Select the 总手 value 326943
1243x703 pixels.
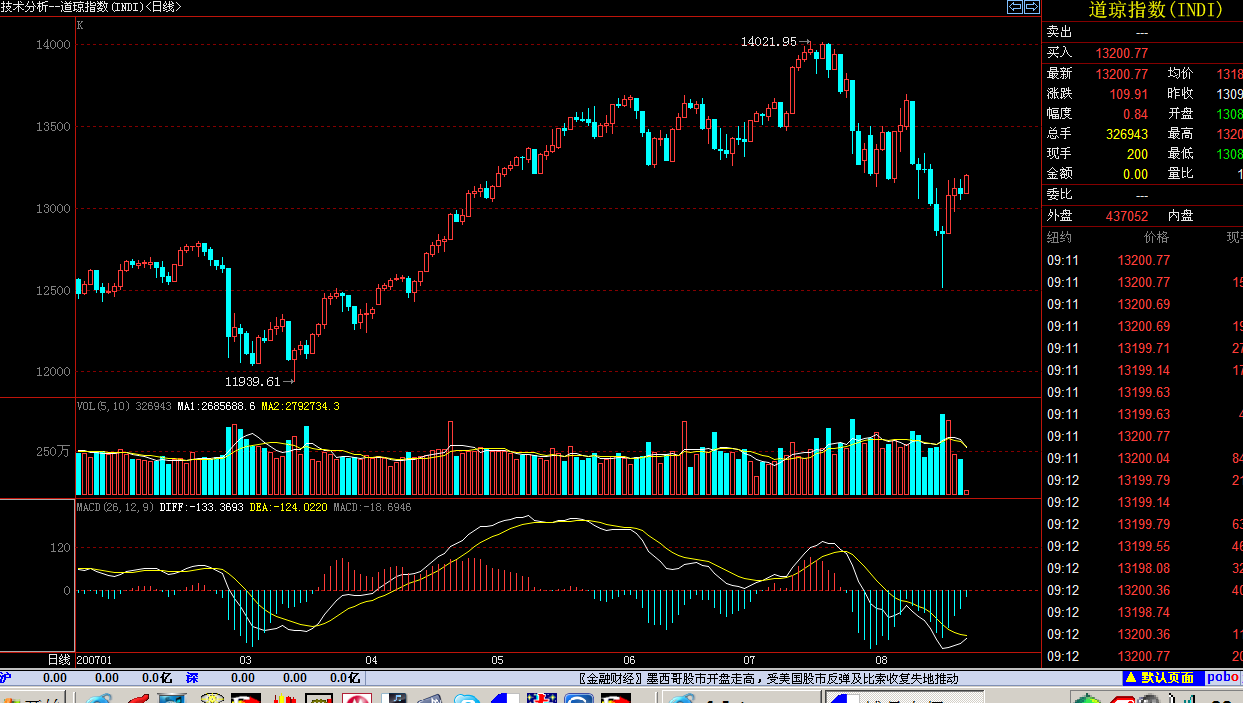[1127, 134]
